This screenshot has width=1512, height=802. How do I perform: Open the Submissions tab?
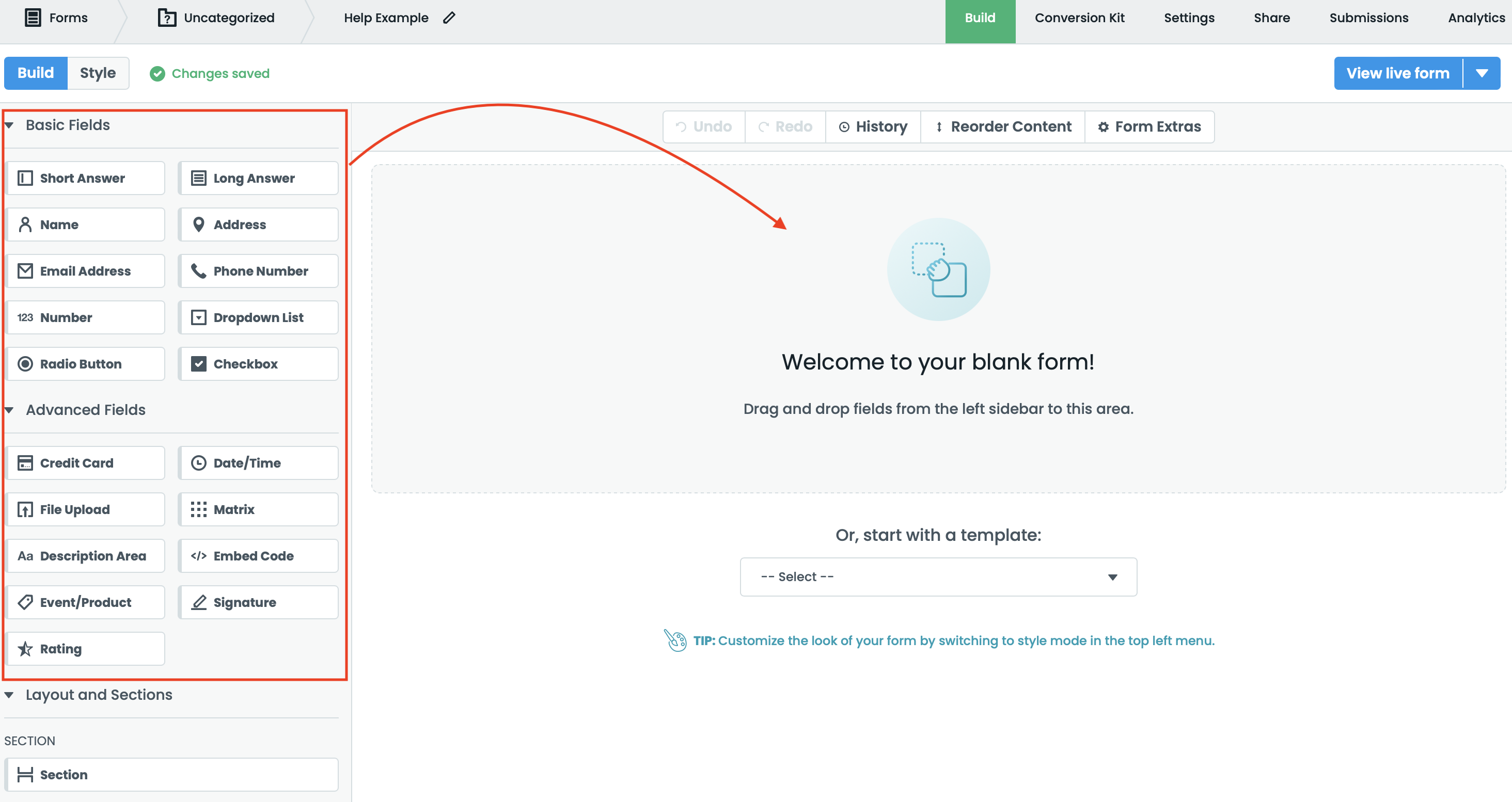click(1368, 18)
